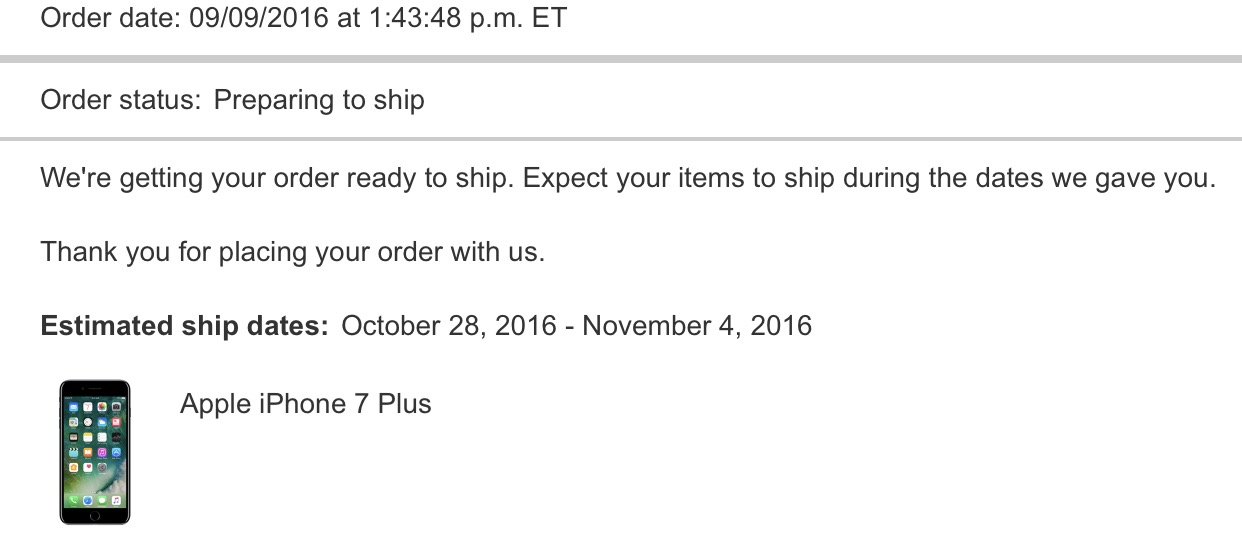1242x536 pixels.
Task: Click the front camera area of pictured iPhone
Action: [x=95, y=388]
